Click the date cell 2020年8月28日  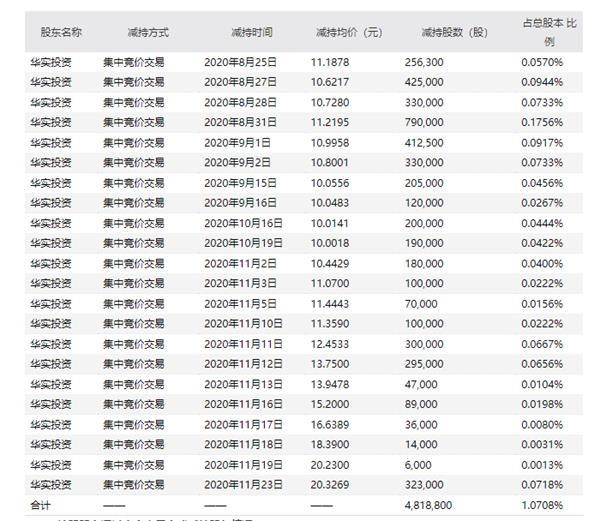pos(240,103)
